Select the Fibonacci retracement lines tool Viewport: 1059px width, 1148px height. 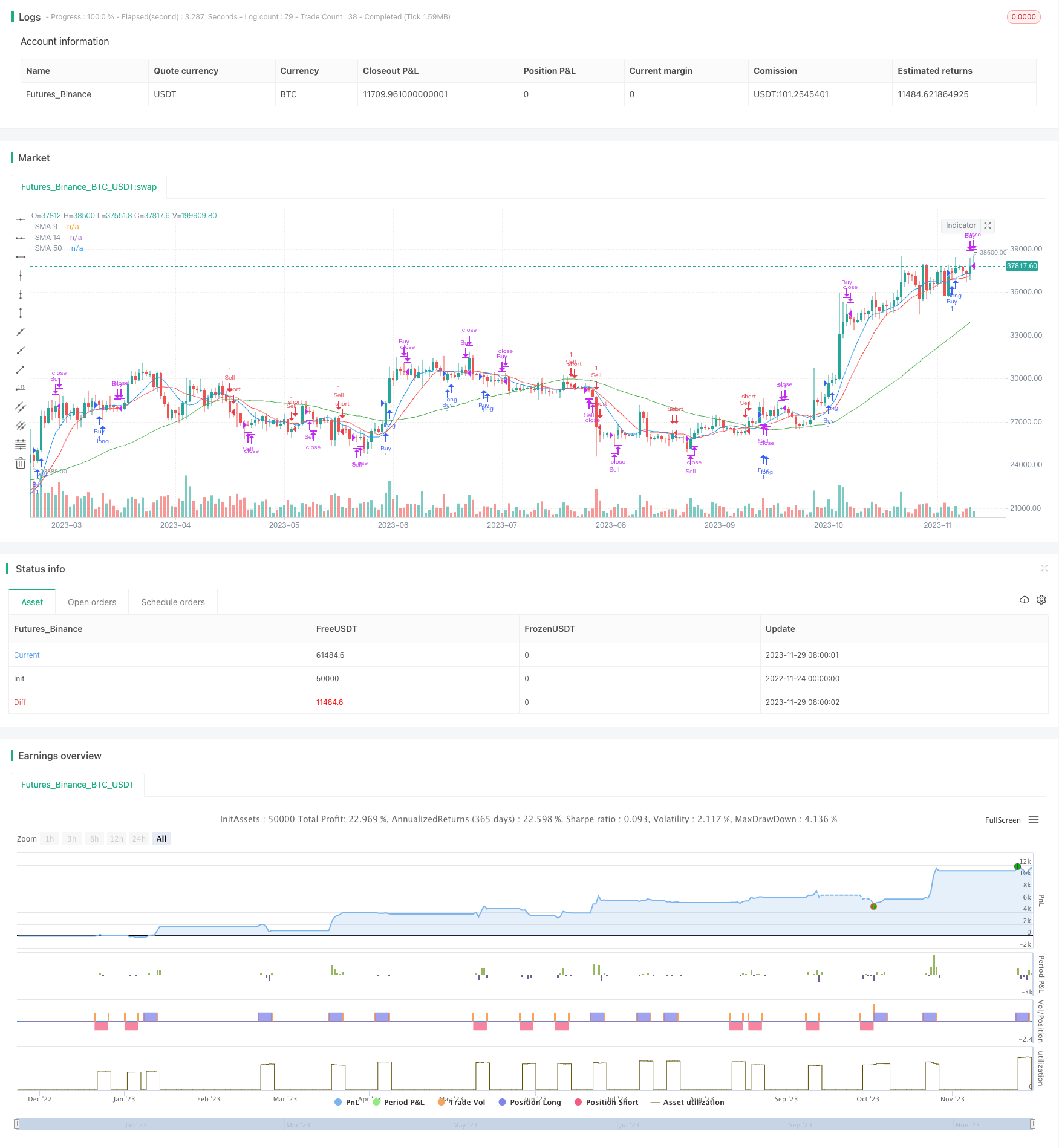[x=21, y=444]
